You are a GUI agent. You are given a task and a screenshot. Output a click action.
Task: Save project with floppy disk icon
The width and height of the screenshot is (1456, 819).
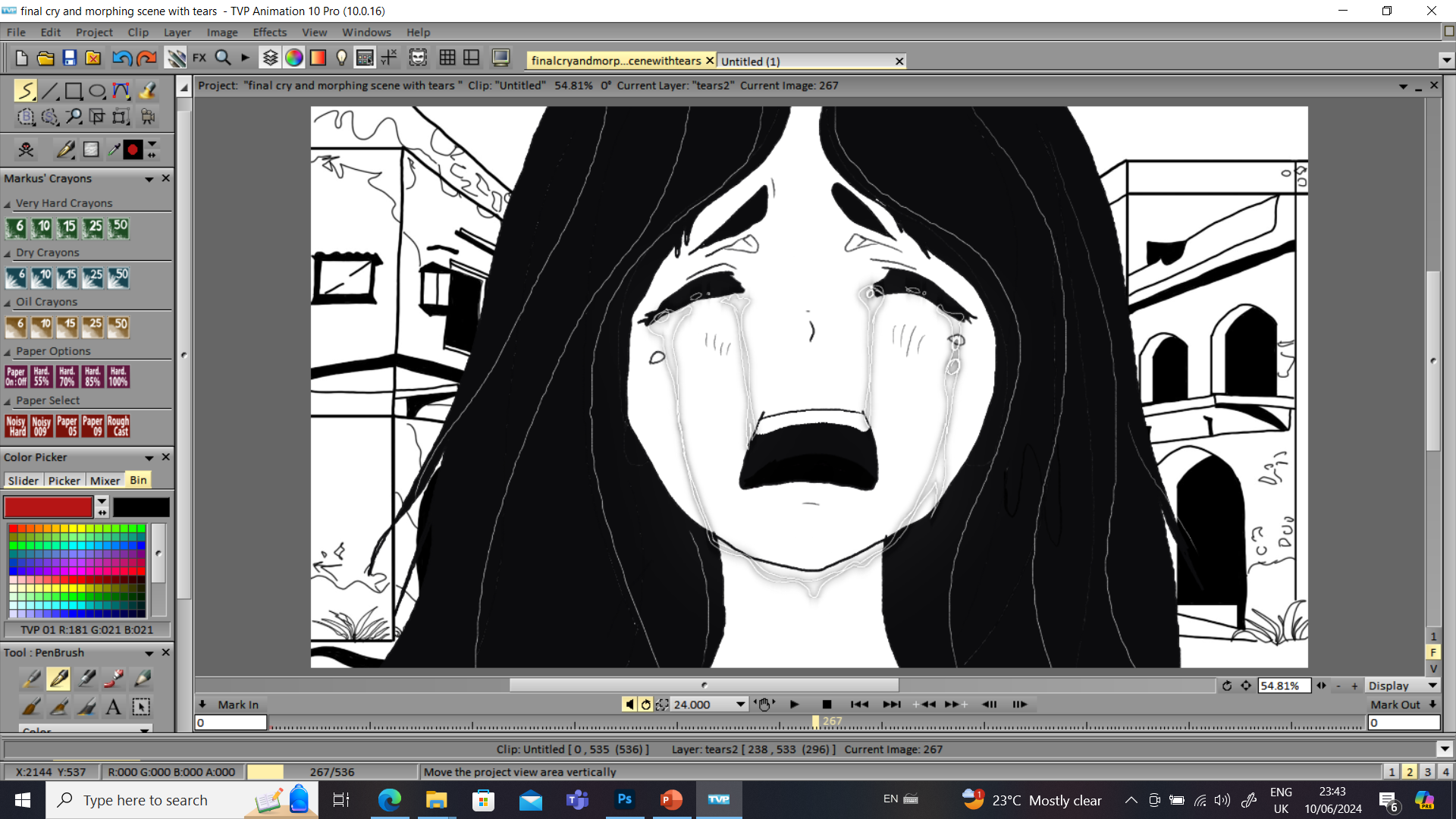point(70,58)
